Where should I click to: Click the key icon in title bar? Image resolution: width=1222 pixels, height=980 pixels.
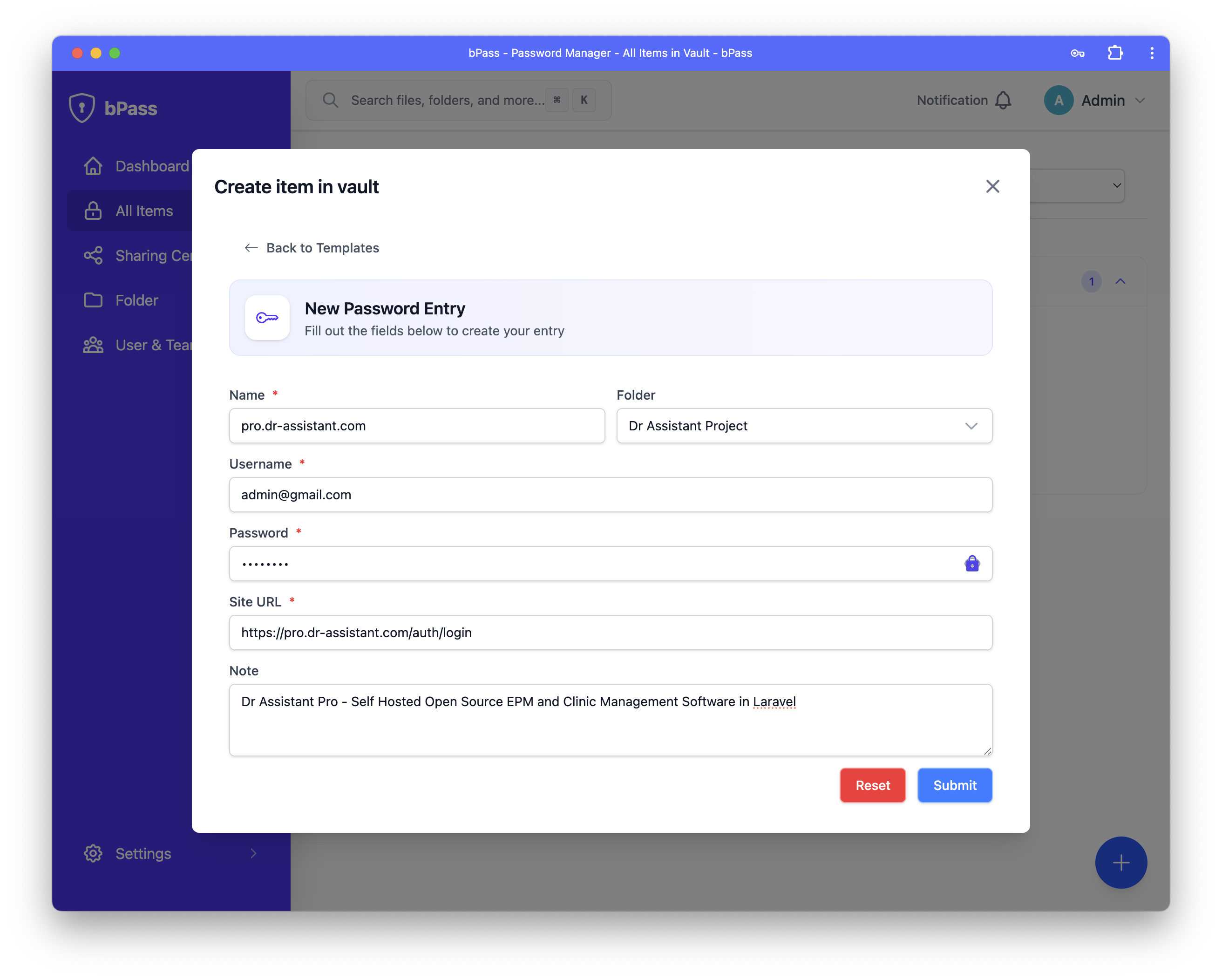coord(1077,53)
